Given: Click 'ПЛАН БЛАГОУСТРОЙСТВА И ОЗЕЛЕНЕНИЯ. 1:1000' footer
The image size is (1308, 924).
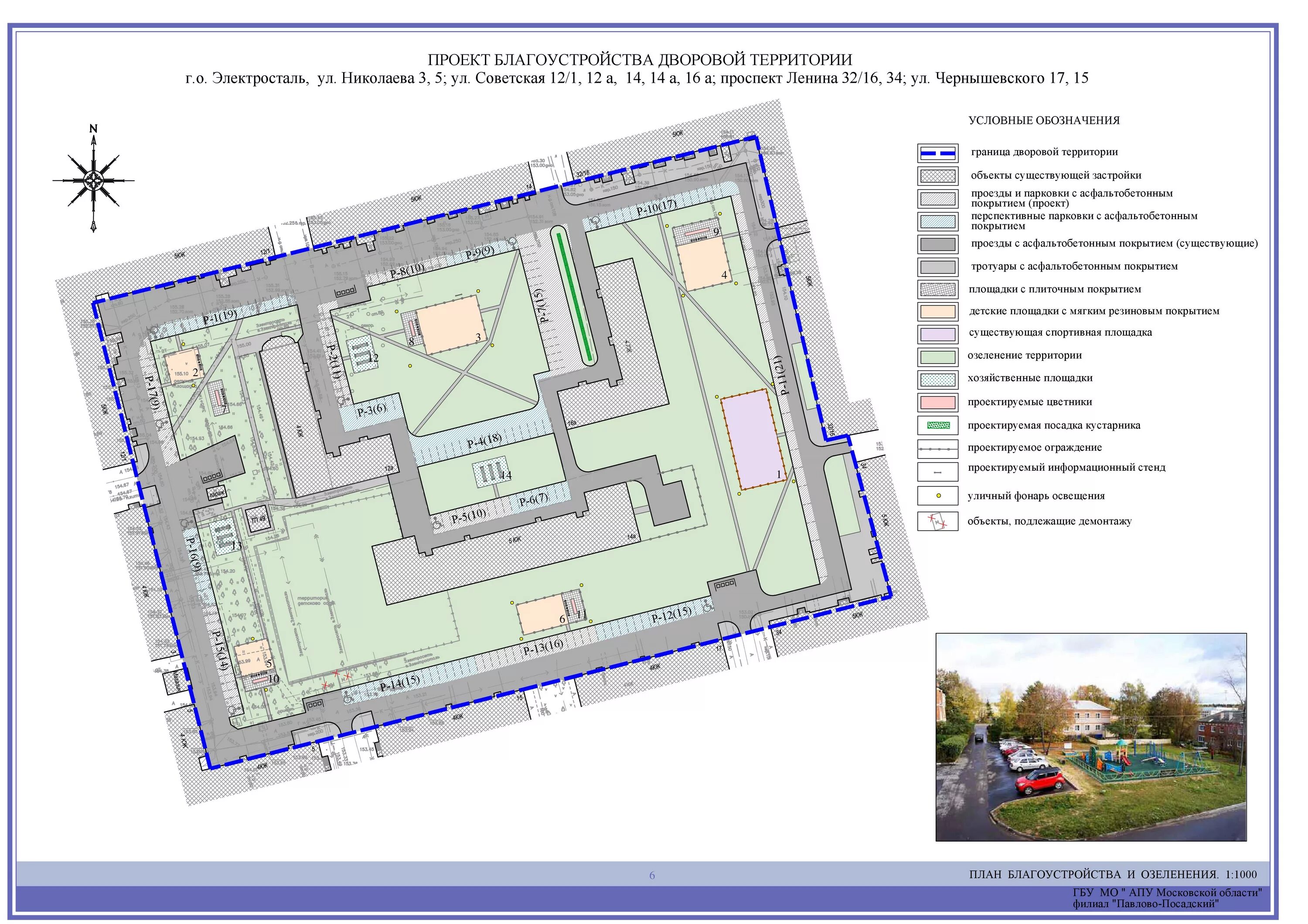Looking at the screenshot, I should click(1113, 874).
